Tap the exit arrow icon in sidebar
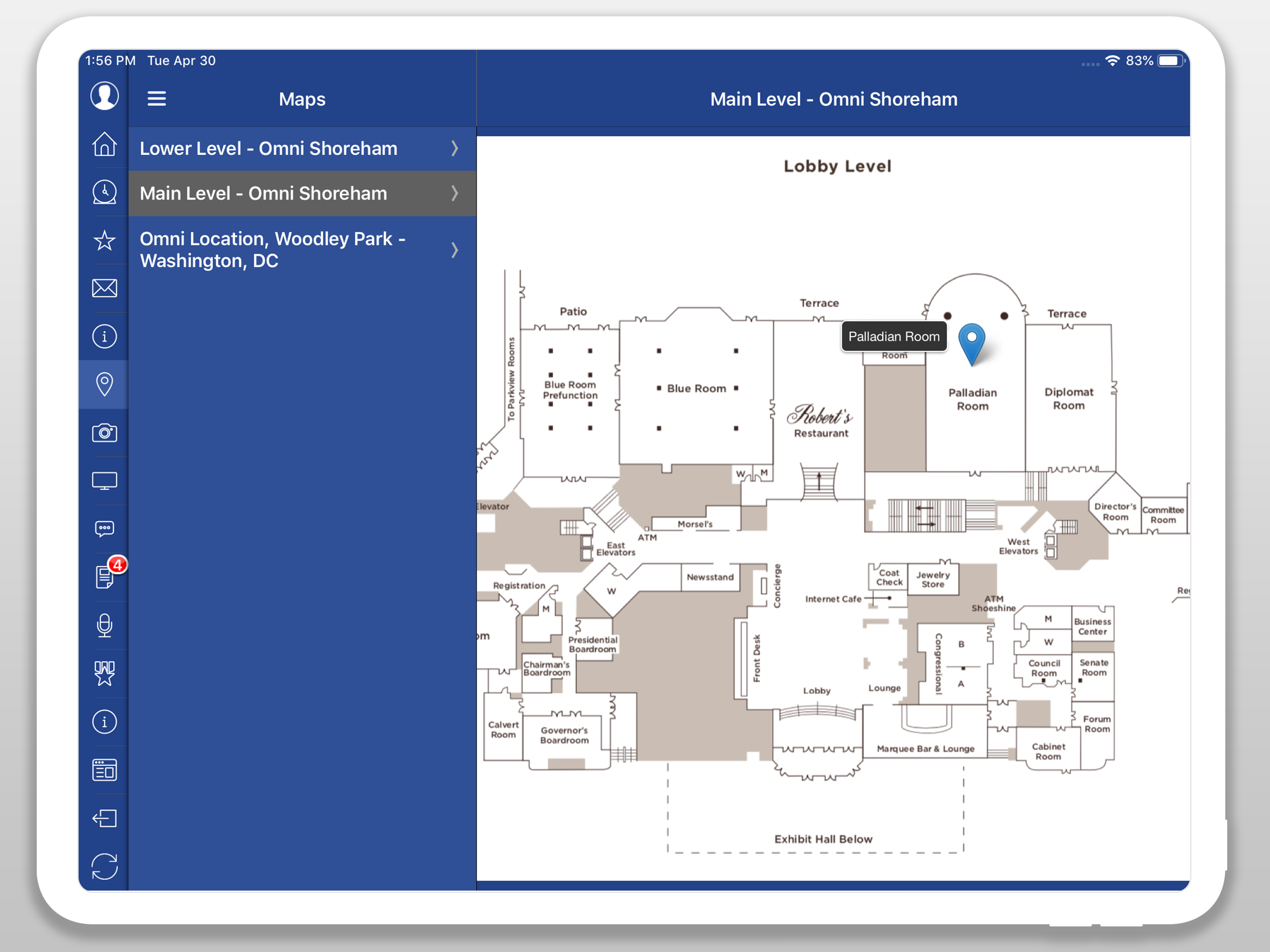This screenshot has width=1270, height=952. 105,818
